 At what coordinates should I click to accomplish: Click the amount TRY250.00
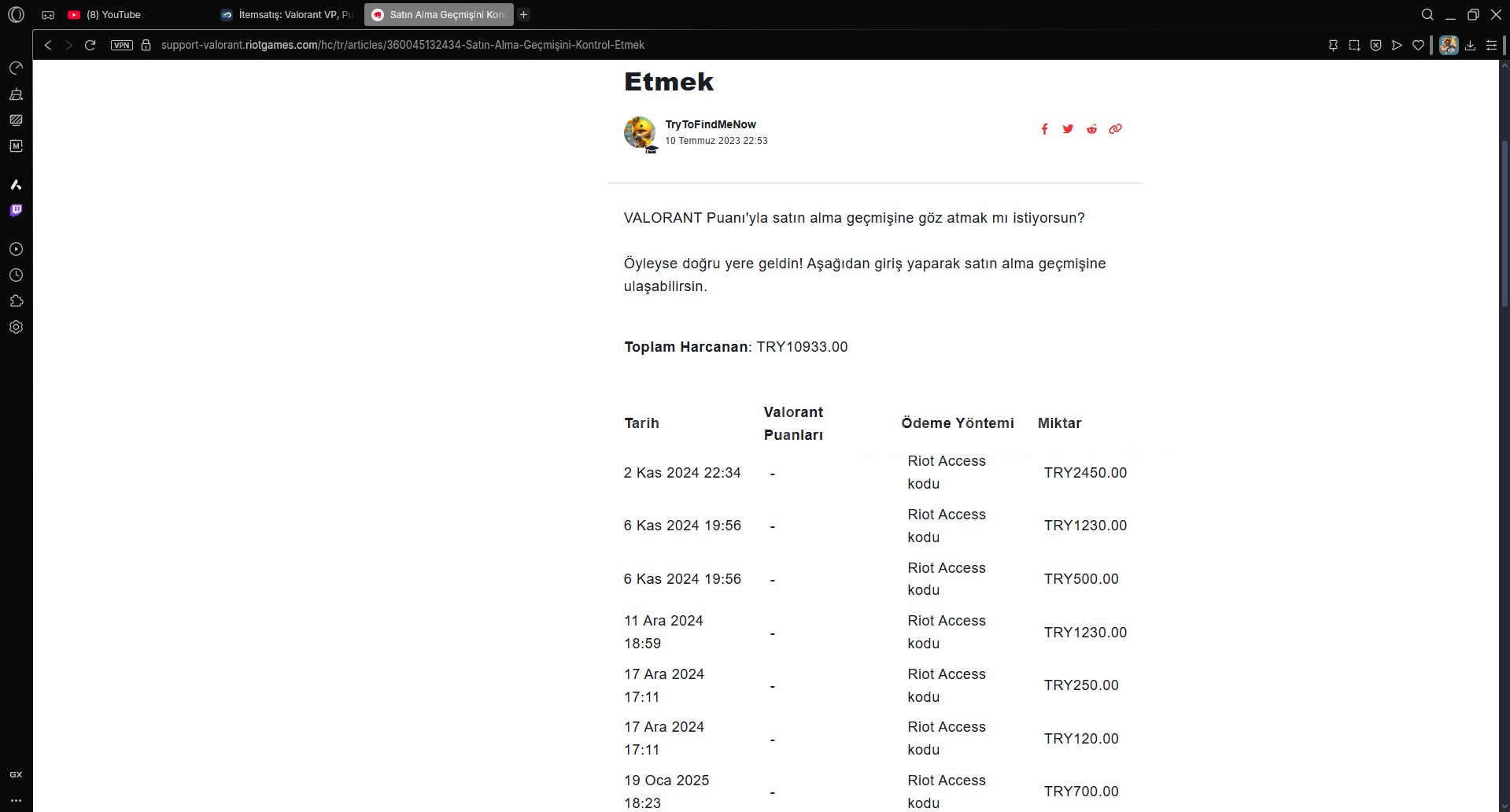click(1081, 685)
